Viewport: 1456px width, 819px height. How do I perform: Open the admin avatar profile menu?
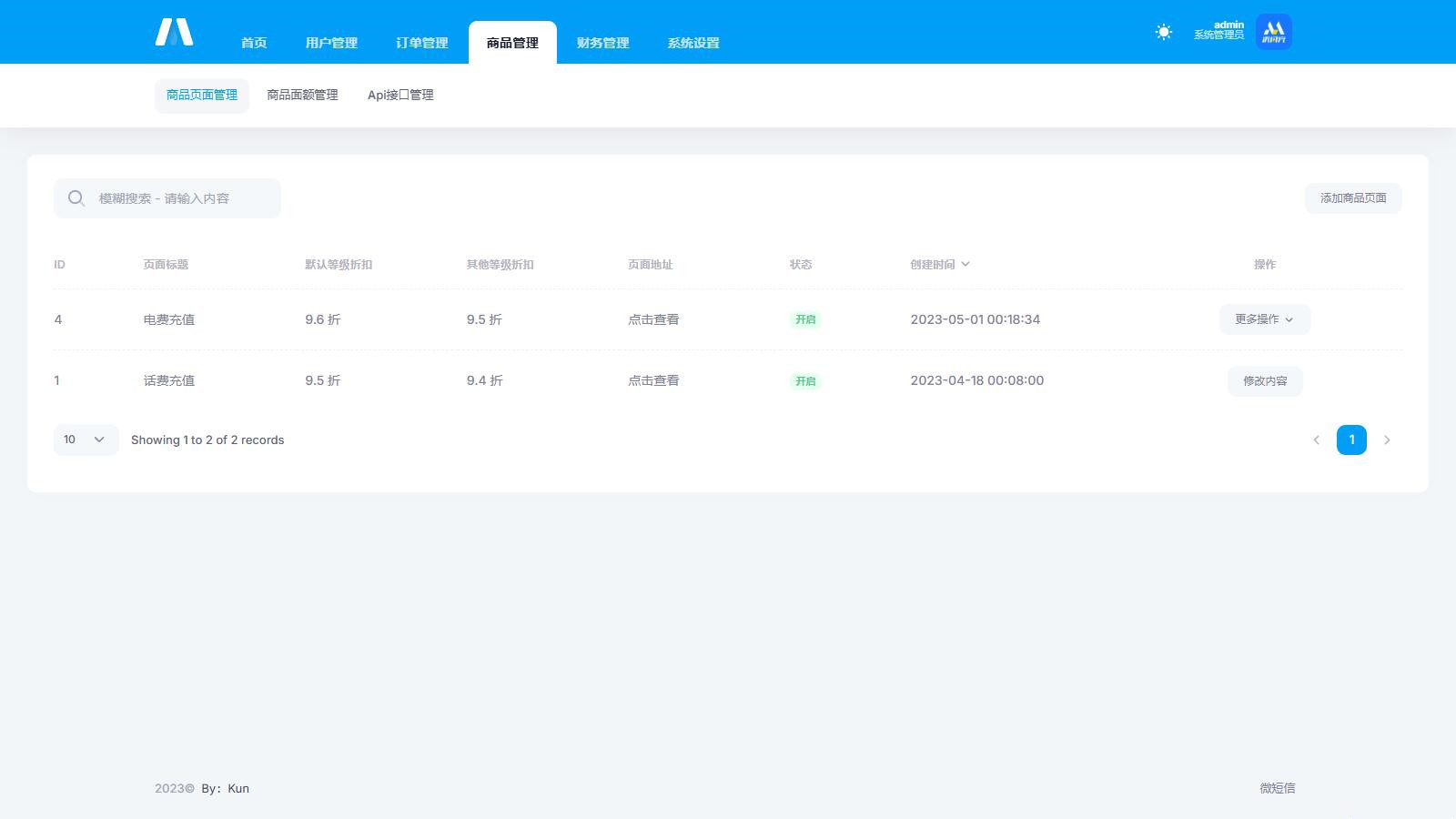coord(1273,32)
